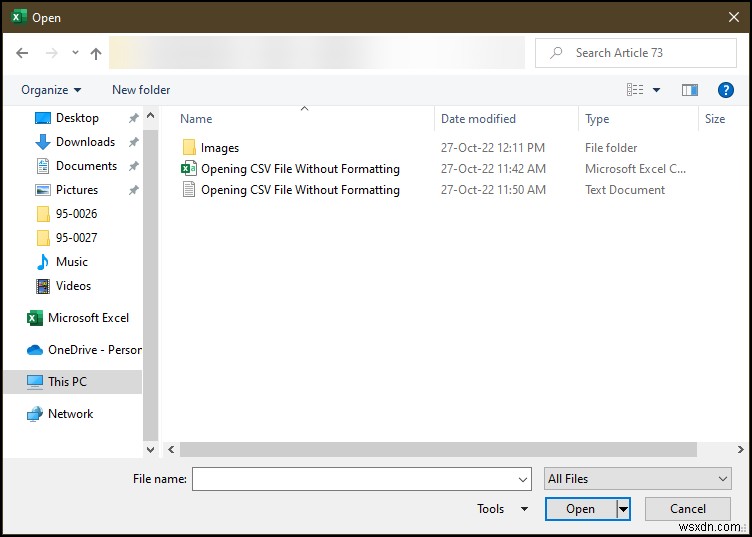Create a New folder
Image resolution: width=752 pixels, height=537 pixels.
pyautogui.click(x=141, y=90)
